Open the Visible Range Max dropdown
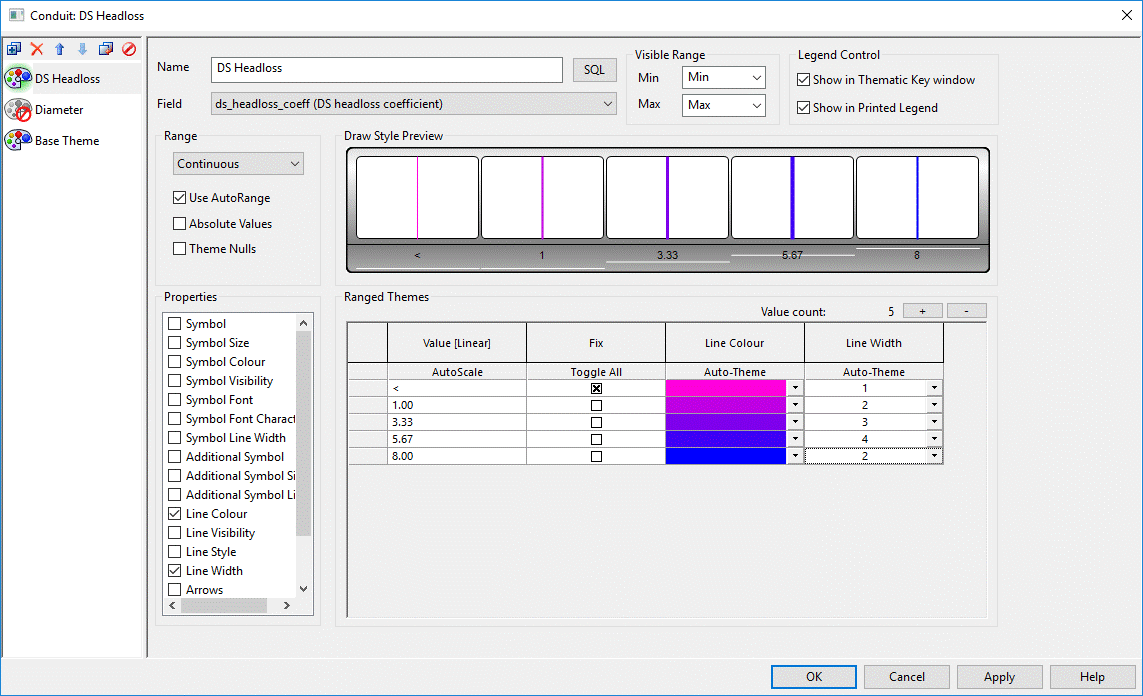 click(x=724, y=105)
